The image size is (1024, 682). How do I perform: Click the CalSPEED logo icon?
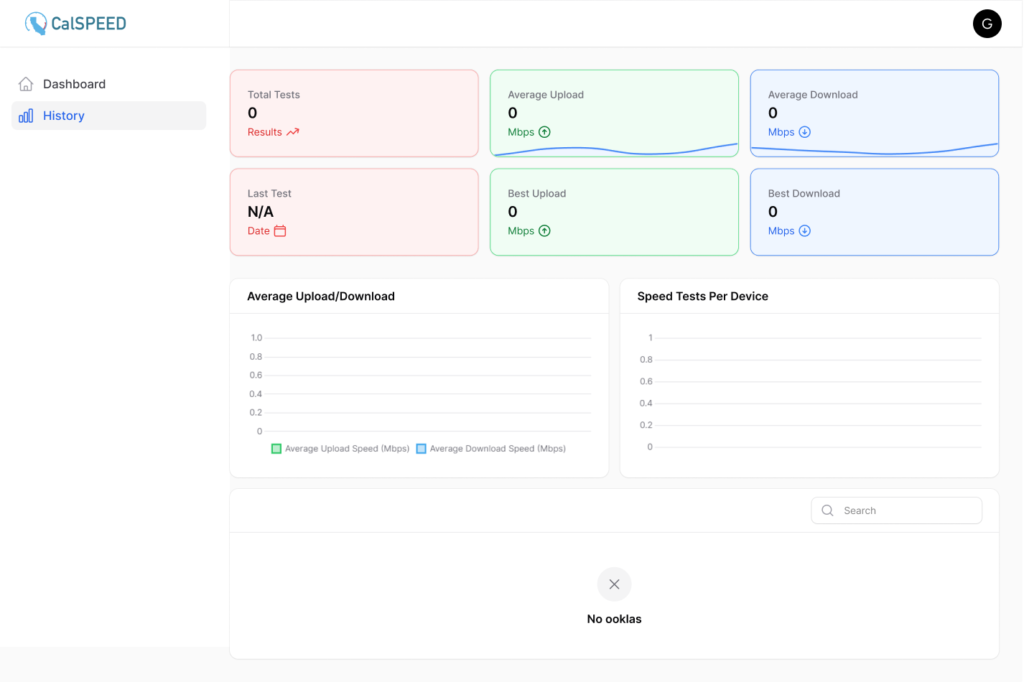[36, 23]
